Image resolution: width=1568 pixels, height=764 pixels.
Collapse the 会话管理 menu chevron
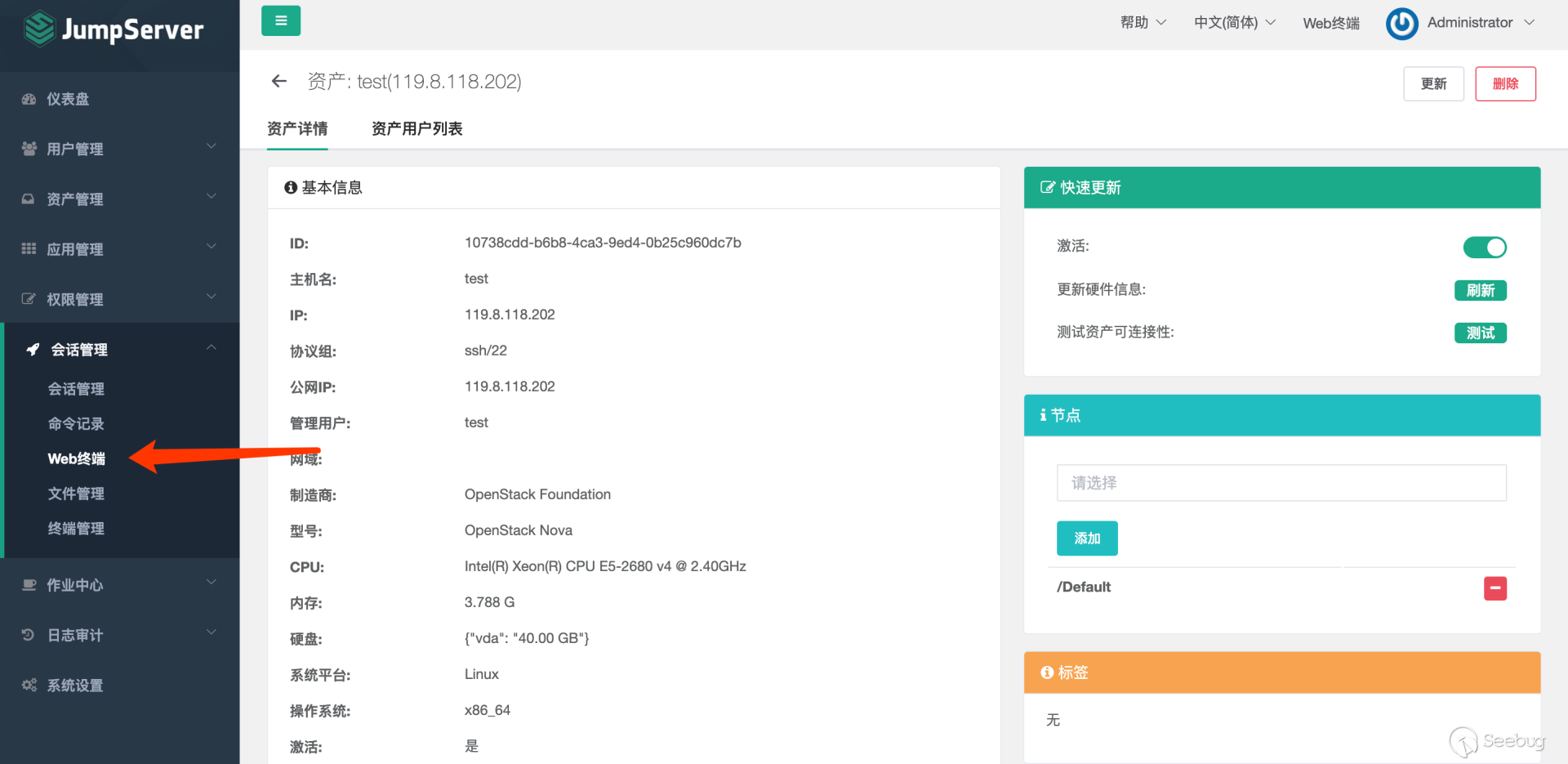(x=212, y=347)
